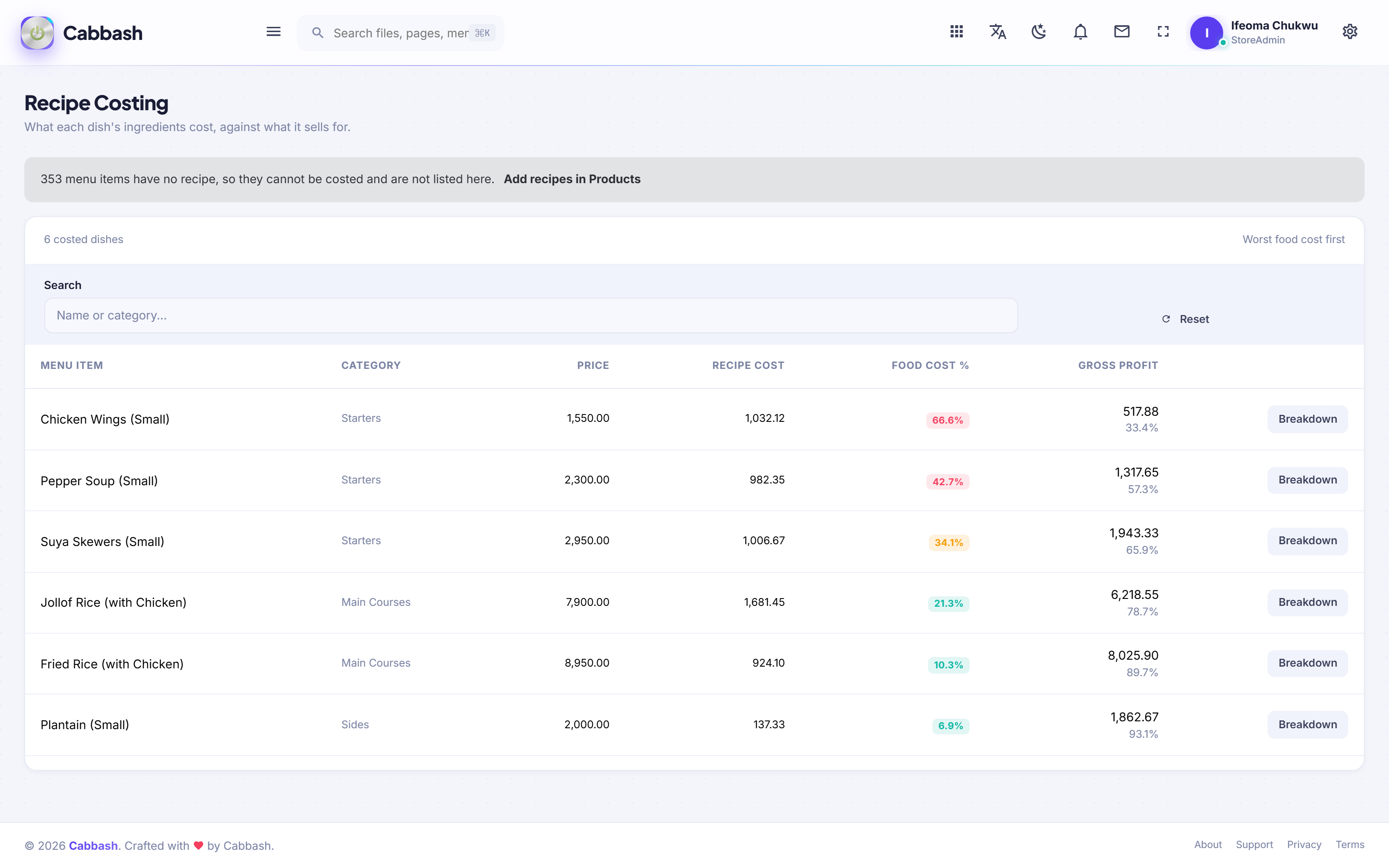Enter fullscreen mode

[1163, 32]
